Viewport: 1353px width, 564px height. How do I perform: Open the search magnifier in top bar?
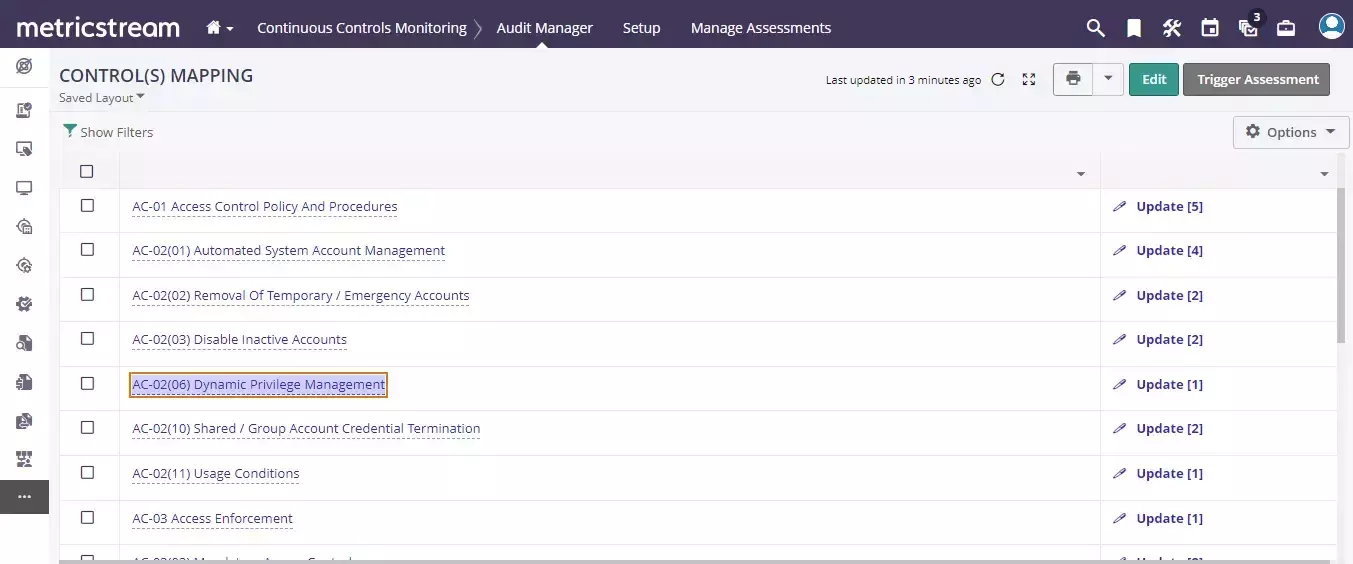[1096, 28]
